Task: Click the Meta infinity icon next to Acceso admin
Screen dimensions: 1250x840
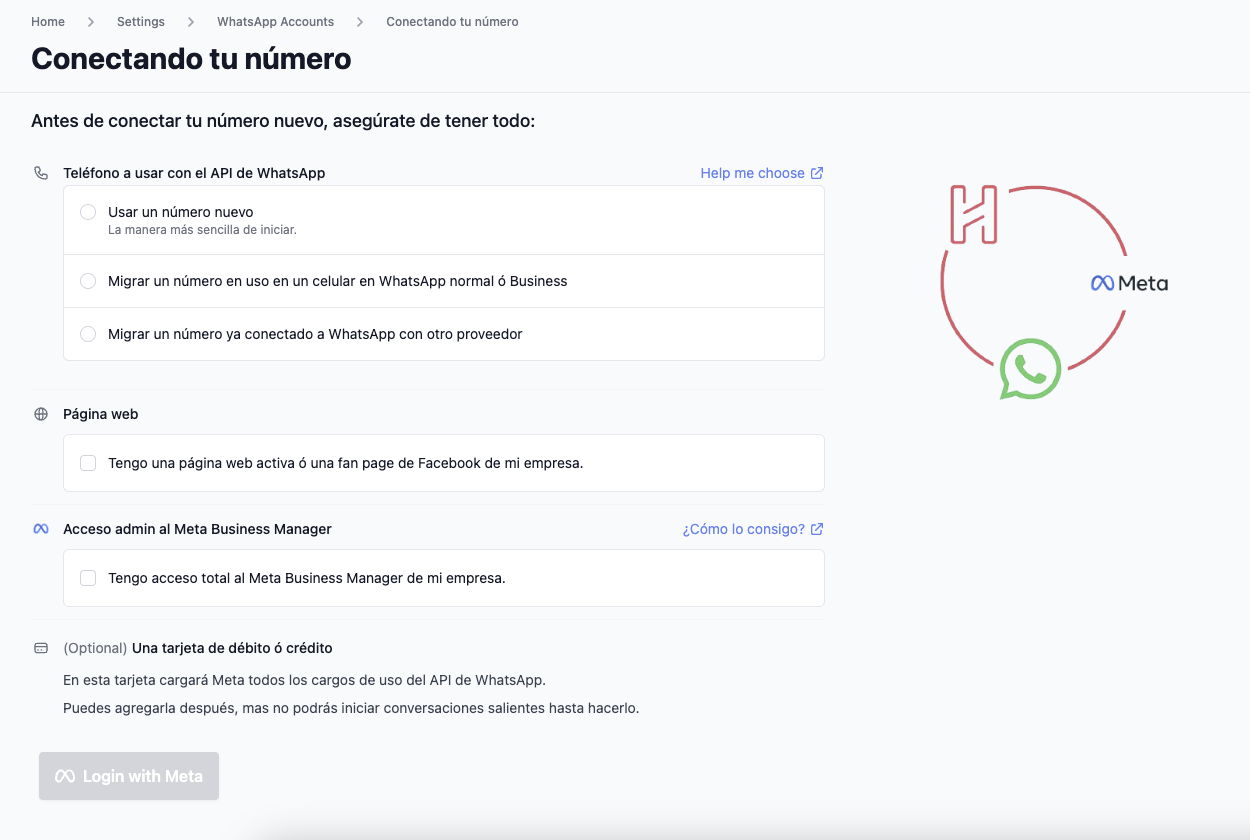Action: point(41,528)
